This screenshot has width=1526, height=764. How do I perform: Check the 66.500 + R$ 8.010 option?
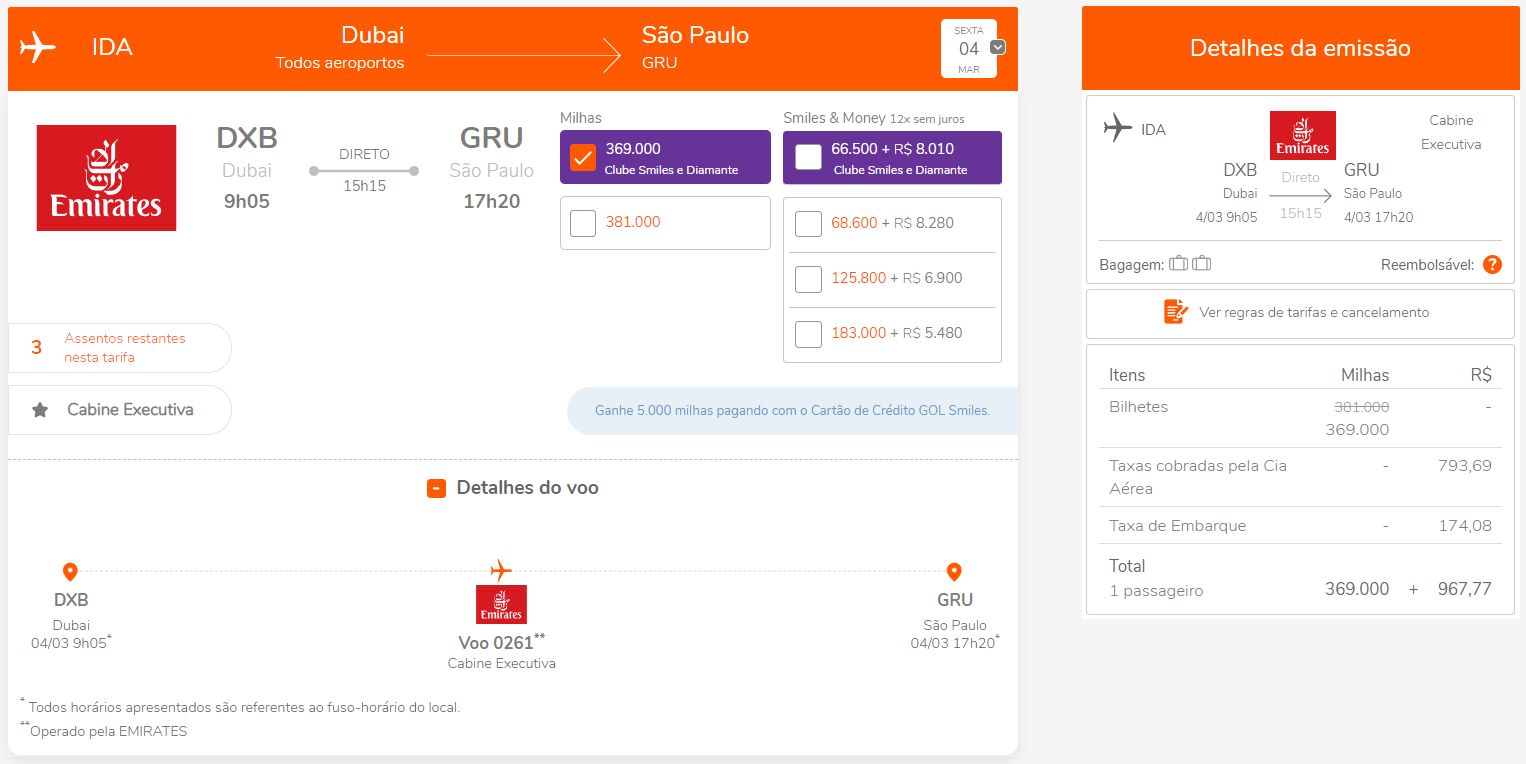pos(808,158)
